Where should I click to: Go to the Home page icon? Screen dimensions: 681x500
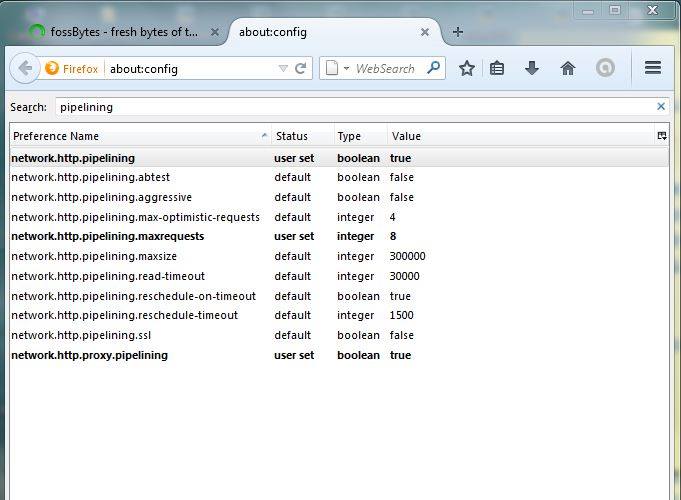point(568,69)
